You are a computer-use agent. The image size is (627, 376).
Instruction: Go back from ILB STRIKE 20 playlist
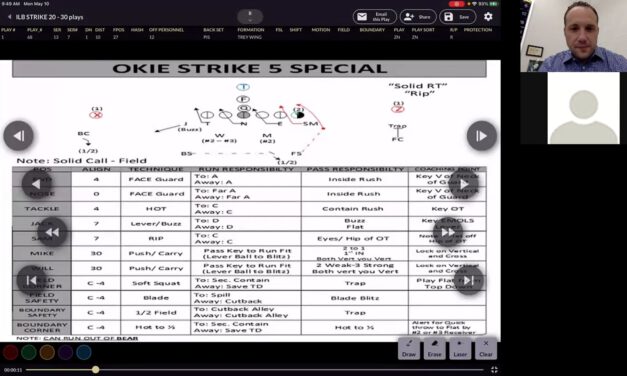tap(10, 17)
